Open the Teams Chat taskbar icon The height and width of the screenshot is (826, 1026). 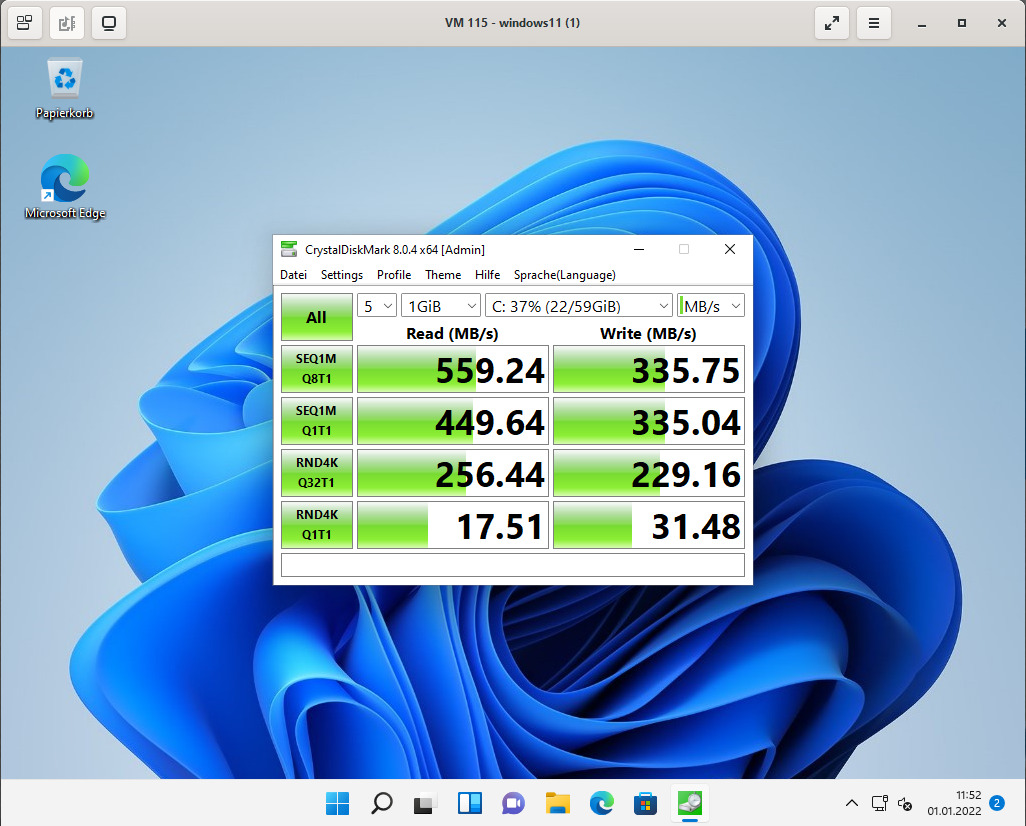tap(514, 803)
